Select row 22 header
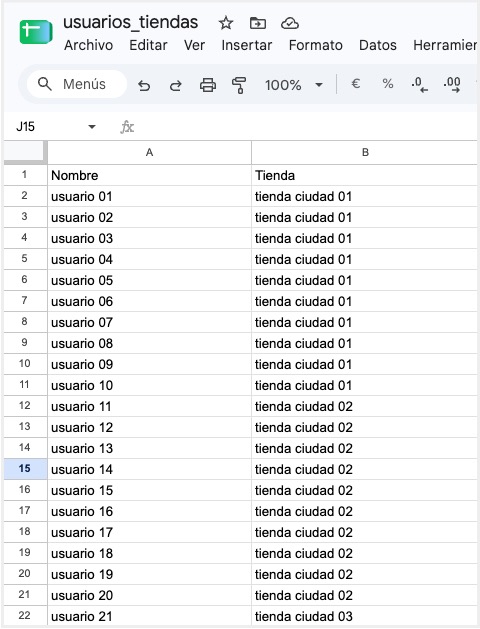The image size is (480, 629). [25, 616]
